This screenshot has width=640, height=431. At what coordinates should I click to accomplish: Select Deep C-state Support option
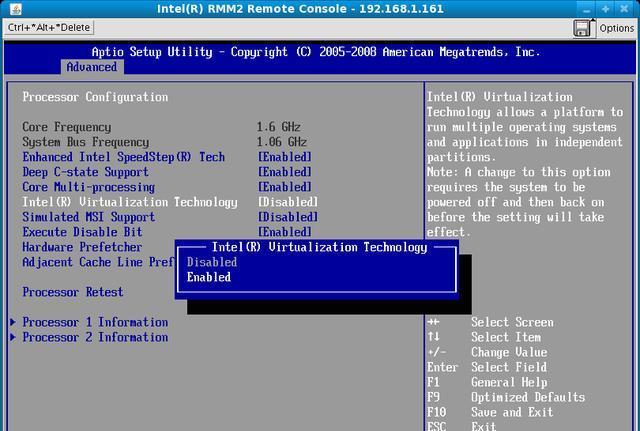85,172
